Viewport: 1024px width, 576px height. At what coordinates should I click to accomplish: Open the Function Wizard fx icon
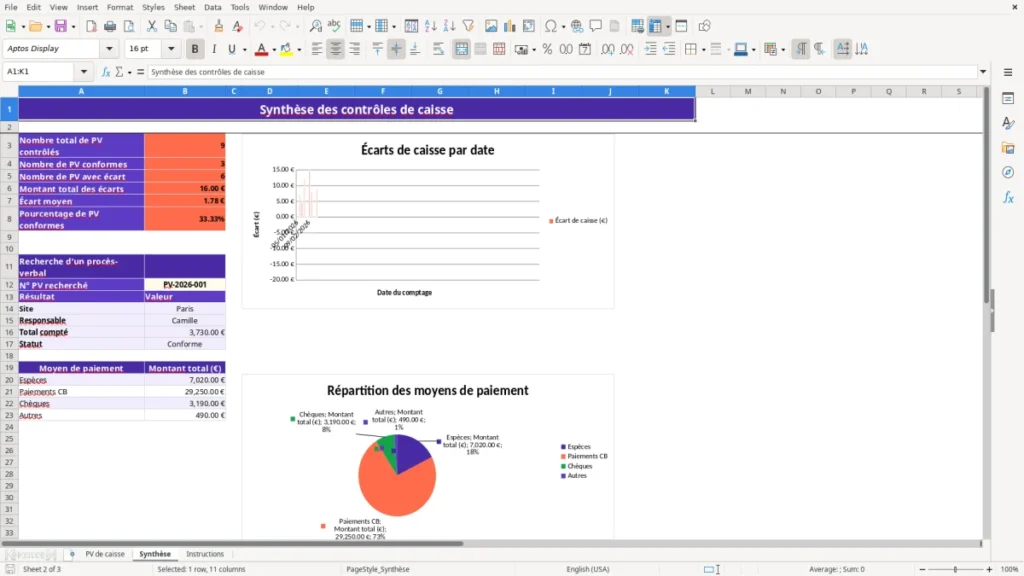coord(106,72)
